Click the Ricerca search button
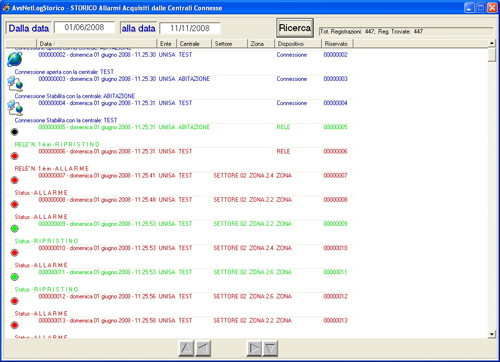 (295, 28)
